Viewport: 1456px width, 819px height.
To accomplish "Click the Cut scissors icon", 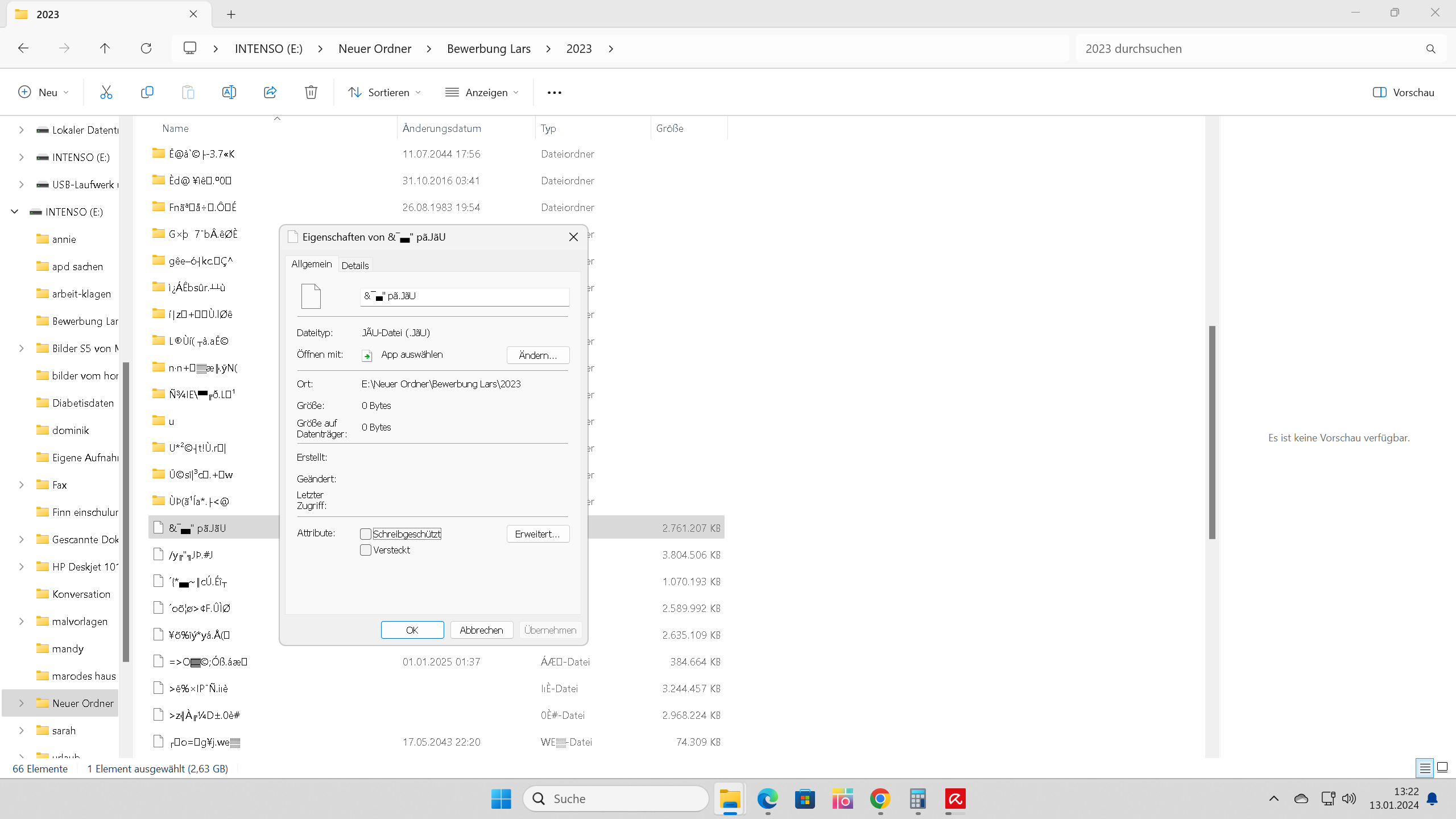I will click(106, 92).
